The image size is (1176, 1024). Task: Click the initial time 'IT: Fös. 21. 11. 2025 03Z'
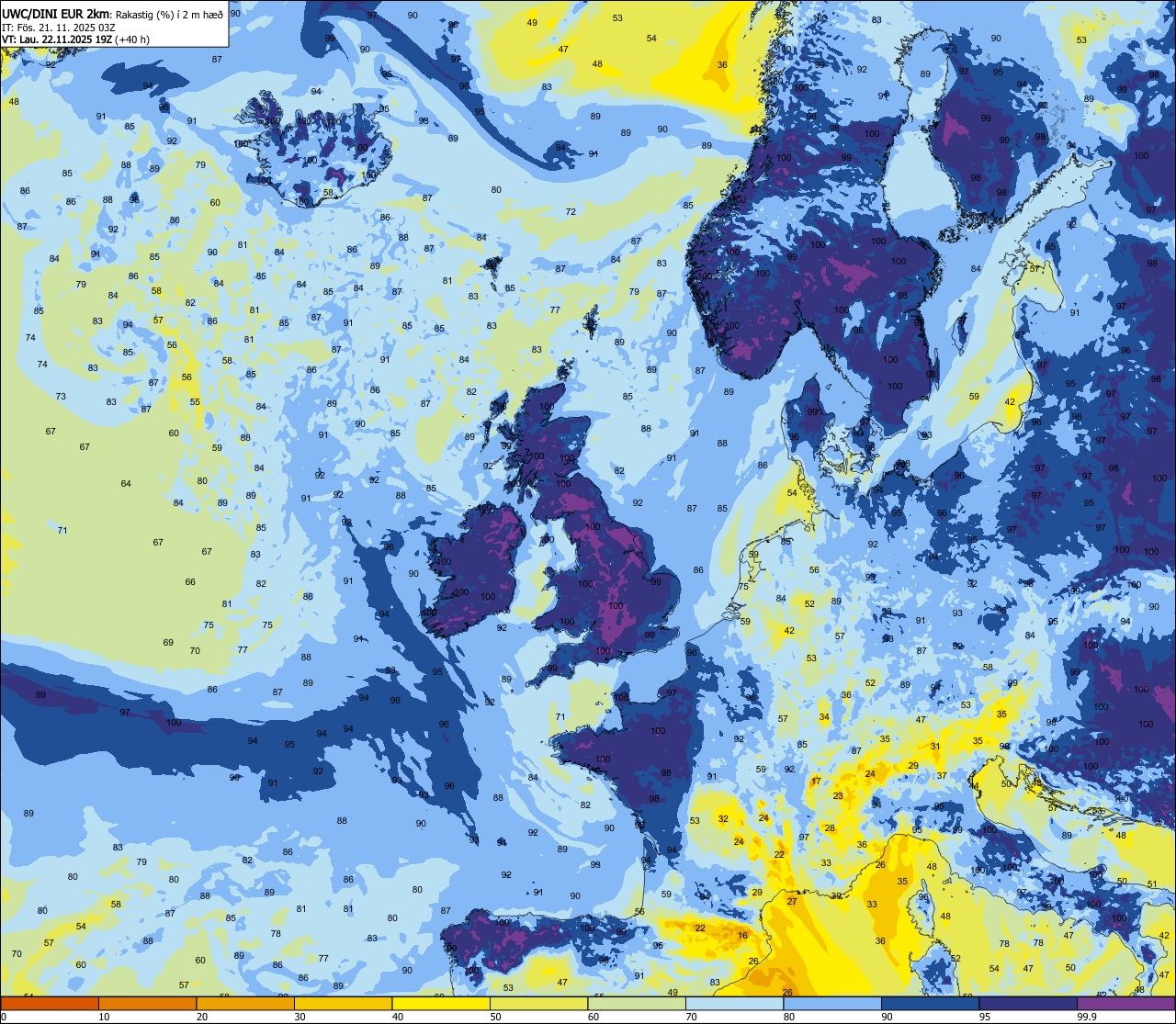57,27
